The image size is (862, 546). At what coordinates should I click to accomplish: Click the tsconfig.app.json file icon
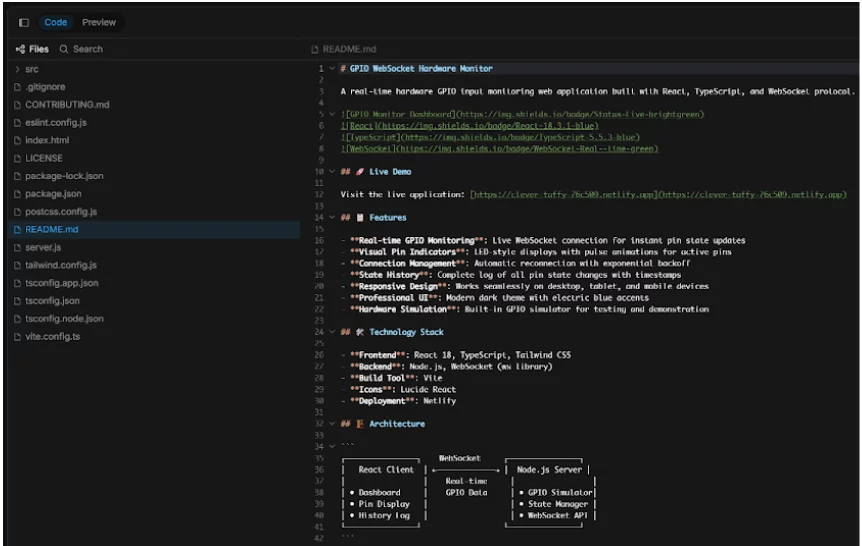coord(17,283)
